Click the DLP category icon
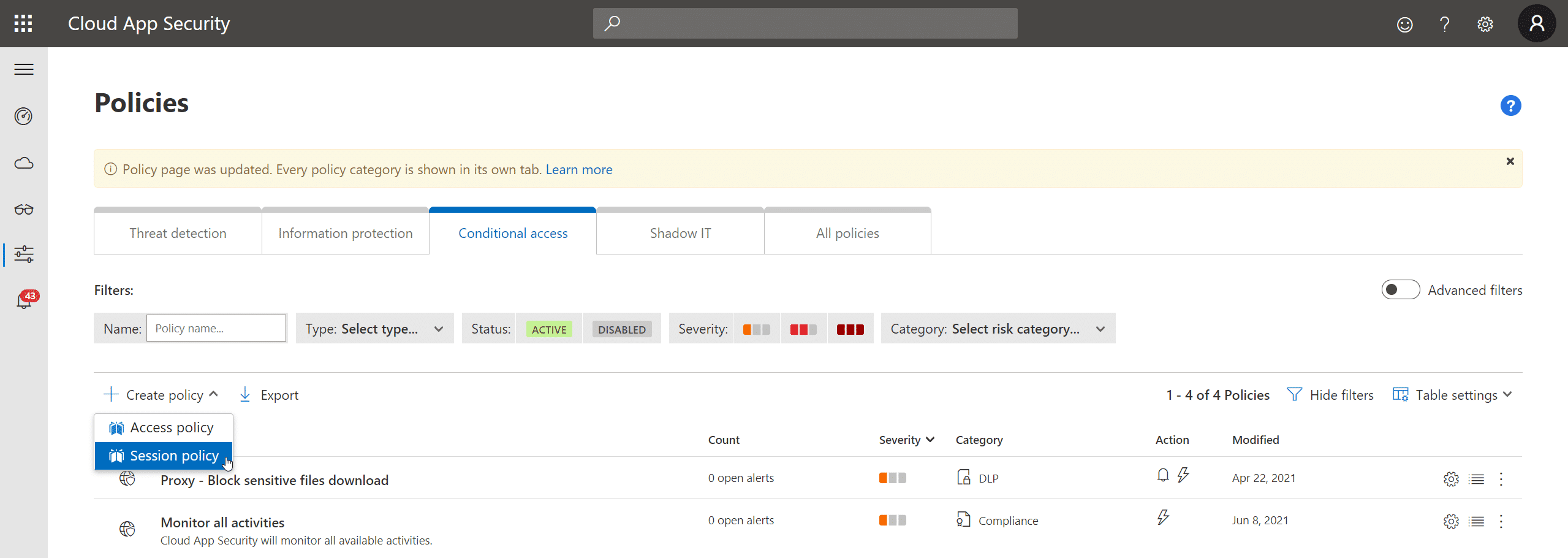1568x558 pixels. [x=963, y=477]
